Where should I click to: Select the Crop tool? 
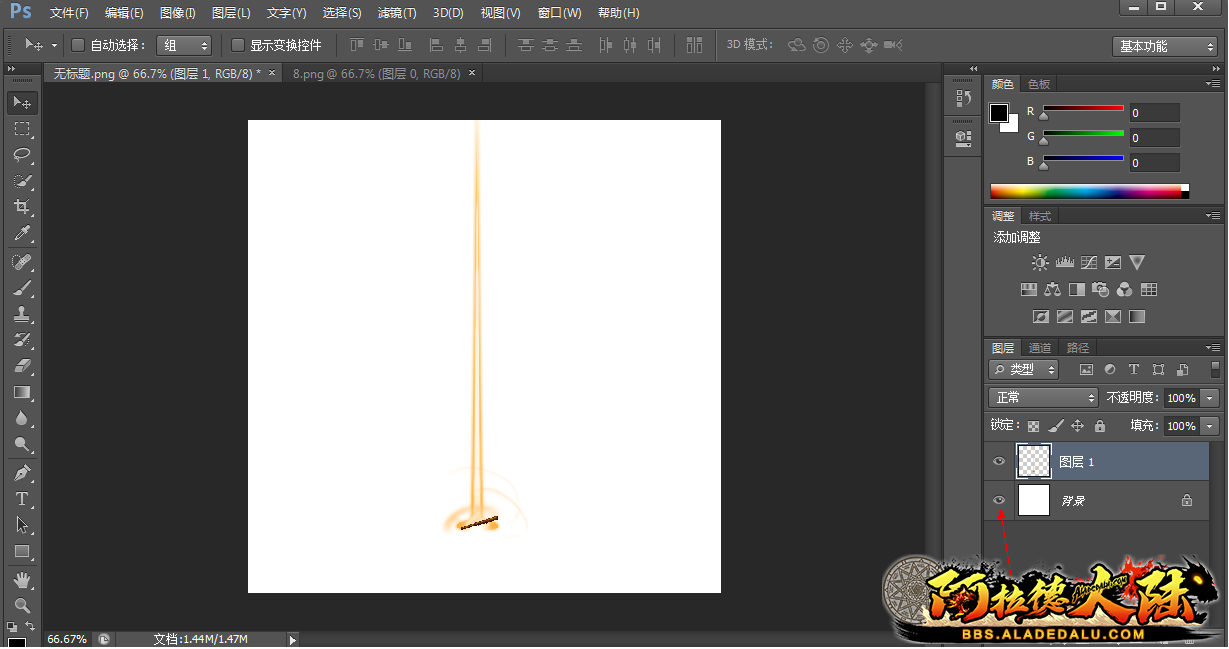tap(22, 207)
